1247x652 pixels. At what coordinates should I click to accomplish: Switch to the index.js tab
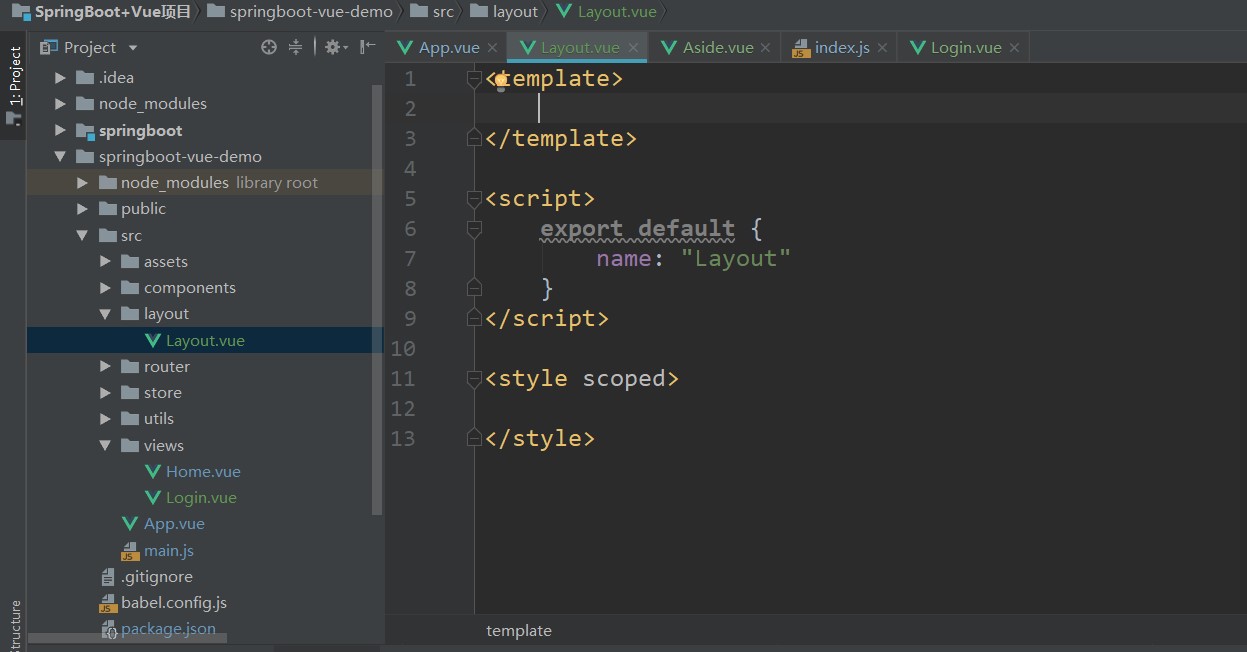click(841, 47)
